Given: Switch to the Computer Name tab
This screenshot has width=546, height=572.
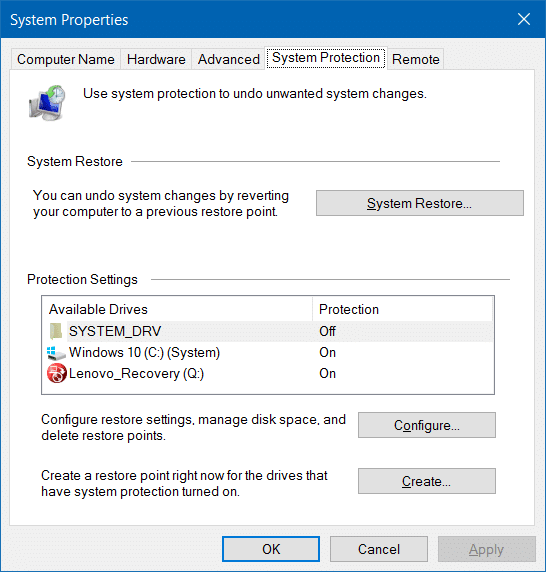Looking at the screenshot, I should [x=66, y=59].
